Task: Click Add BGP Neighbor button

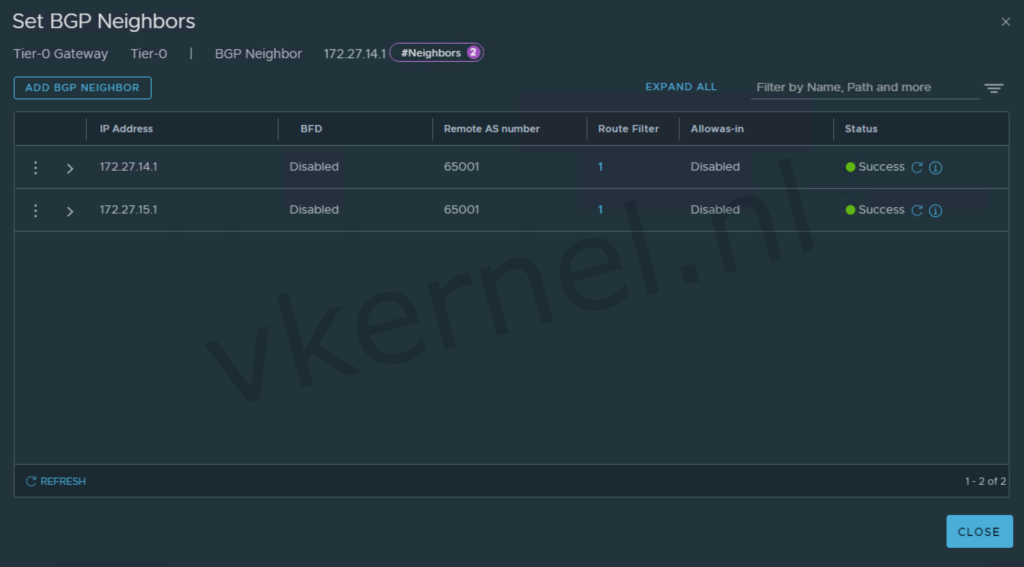Action: pyautogui.click(x=82, y=88)
